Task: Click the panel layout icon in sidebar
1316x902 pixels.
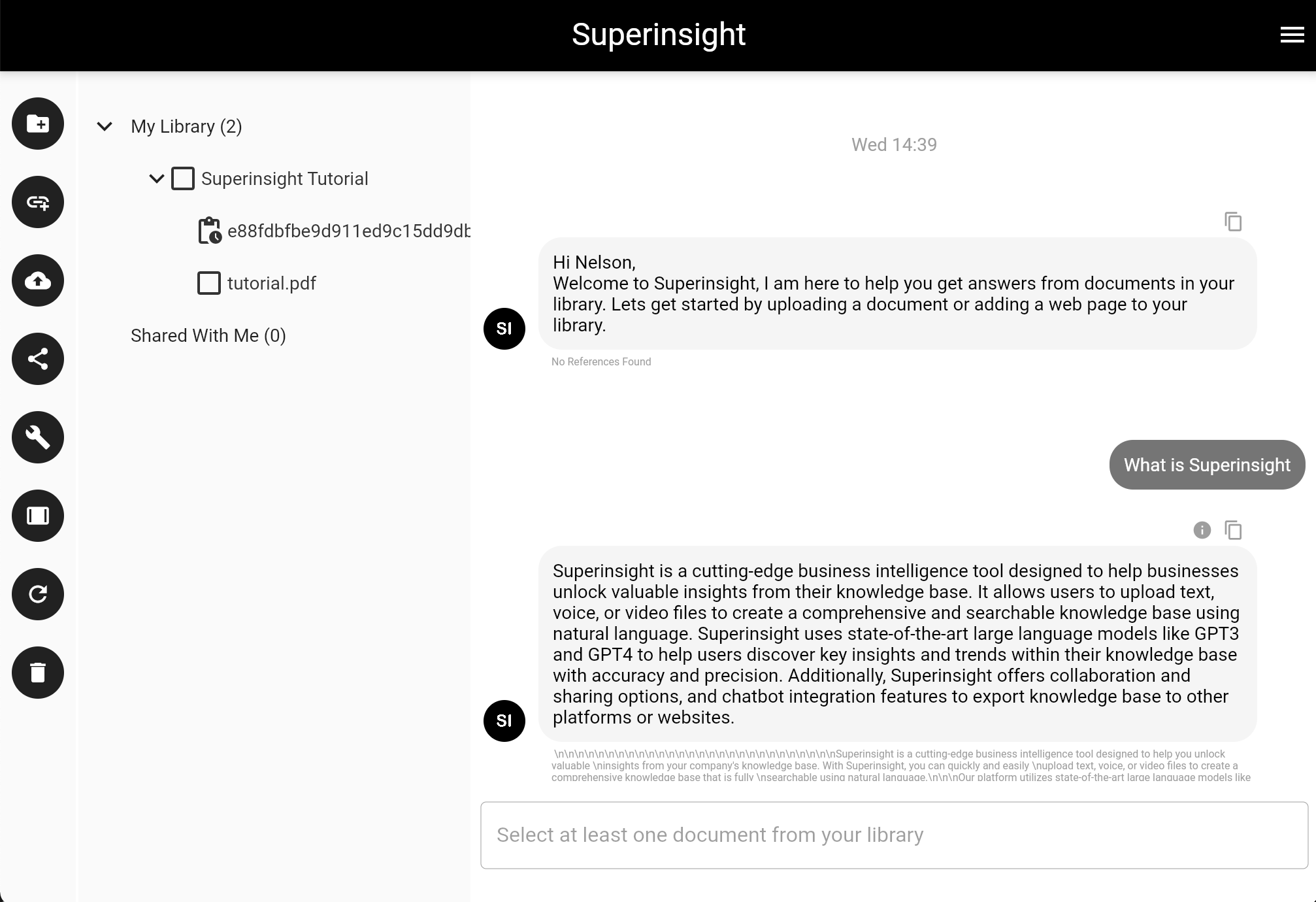Action: tap(38, 516)
